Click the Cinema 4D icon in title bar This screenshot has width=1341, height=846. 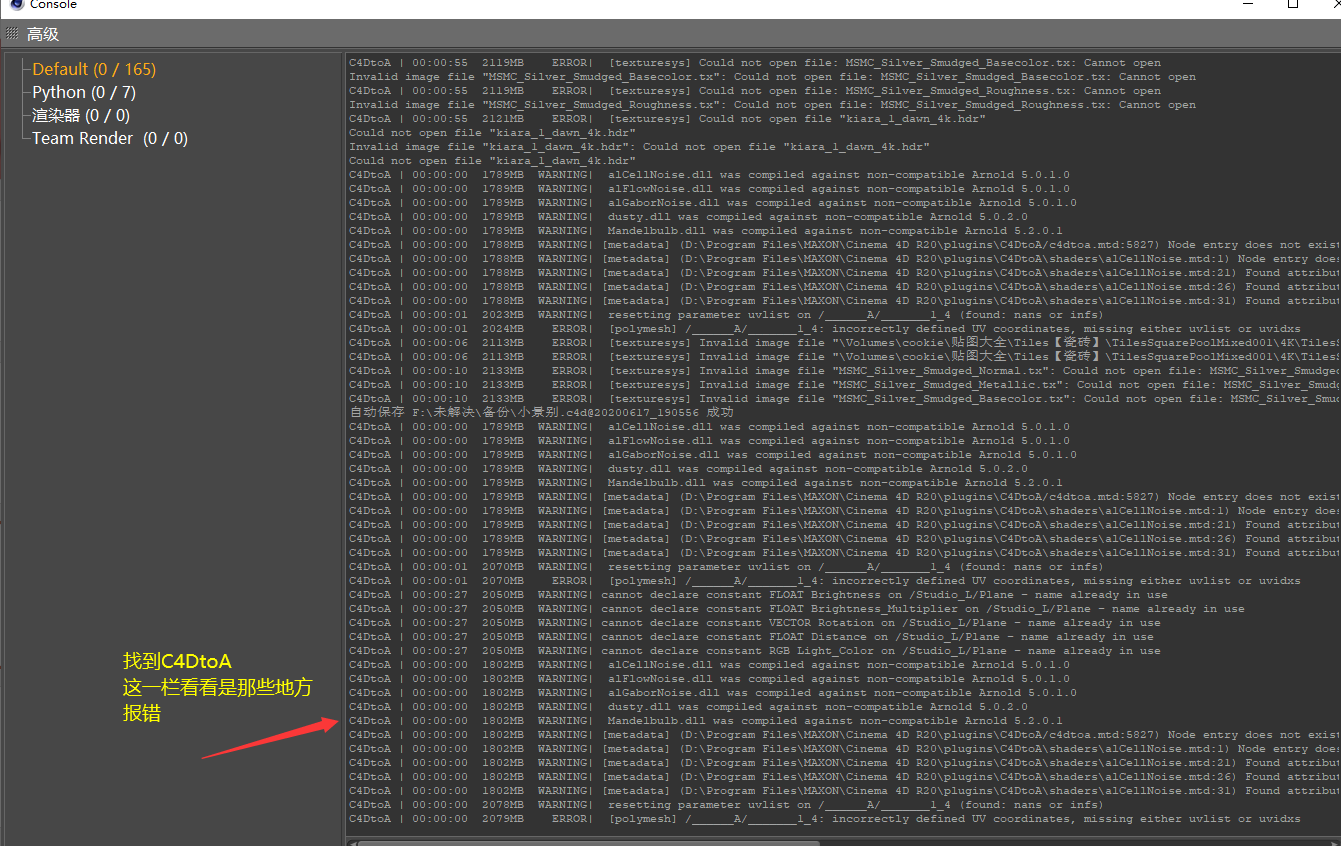pos(15,4)
